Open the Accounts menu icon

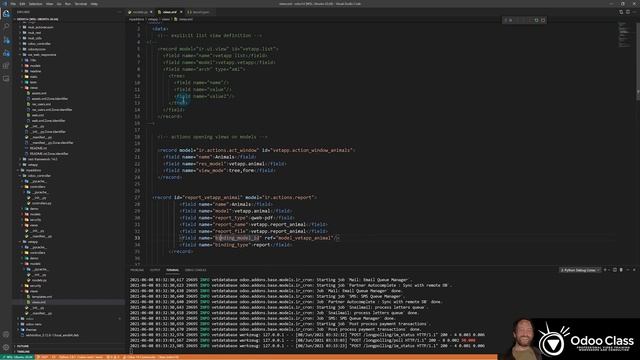[6, 335]
